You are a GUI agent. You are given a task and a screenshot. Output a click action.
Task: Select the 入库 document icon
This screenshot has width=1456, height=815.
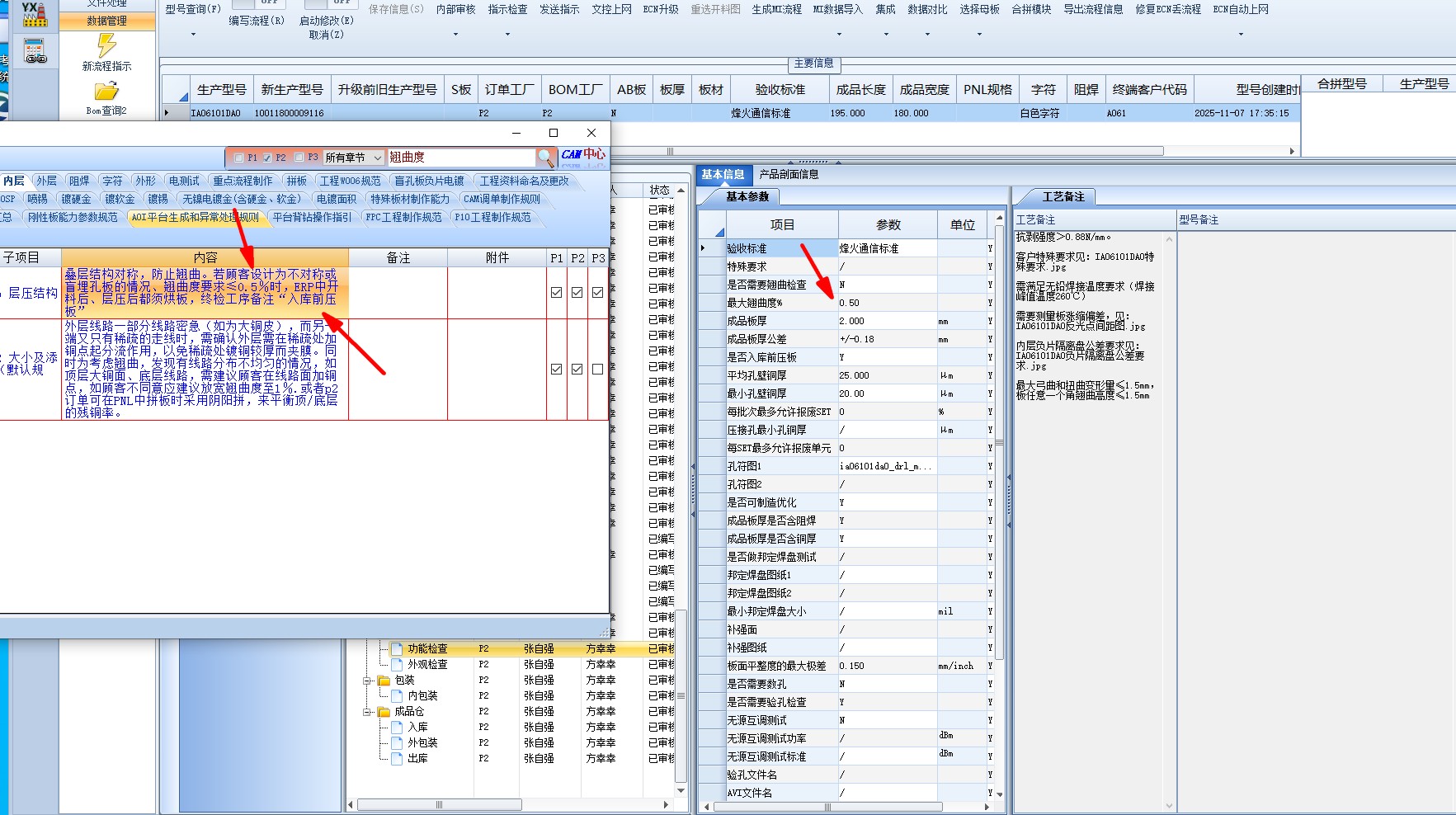397,728
